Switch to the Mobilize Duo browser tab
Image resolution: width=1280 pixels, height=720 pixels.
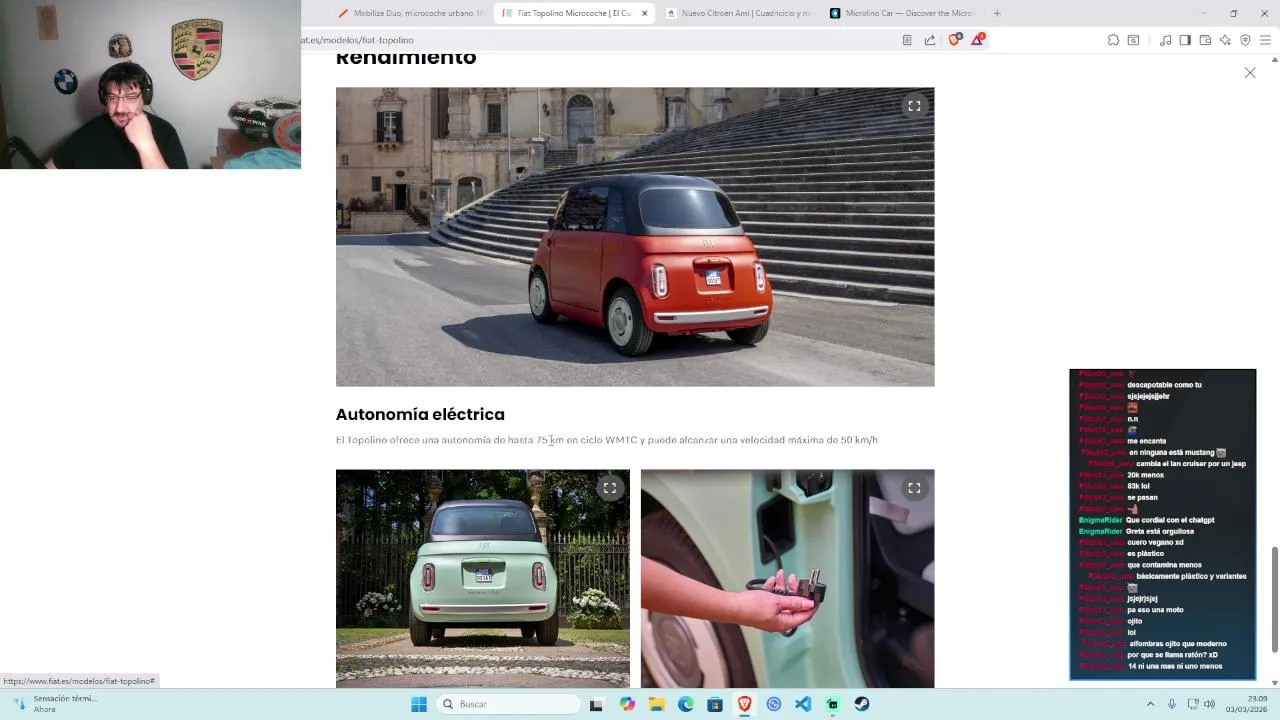click(410, 13)
